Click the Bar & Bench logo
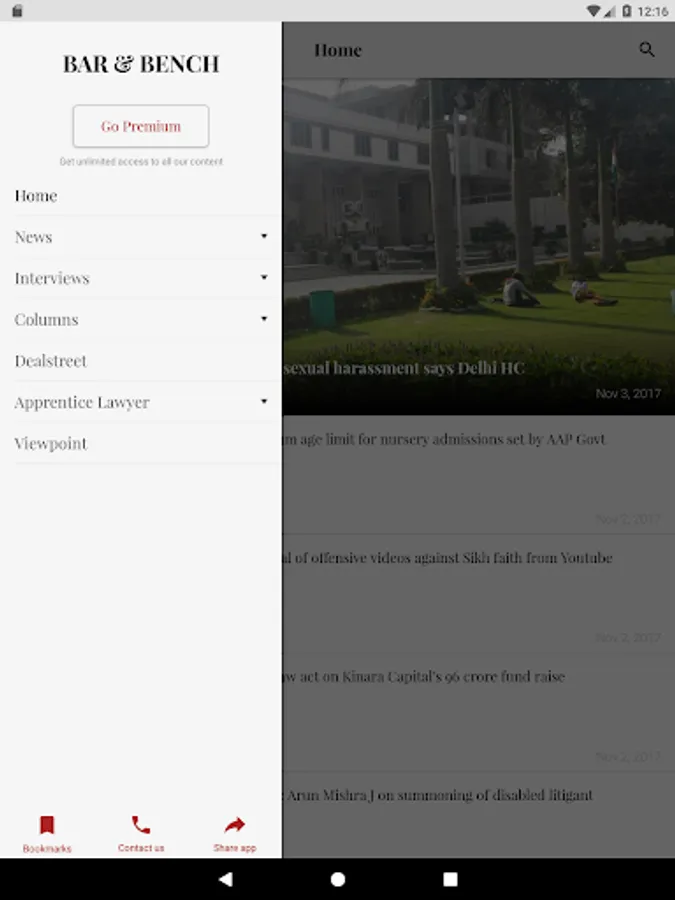Image resolution: width=675 pixels, height=900 pixels. tap(141, 64)
